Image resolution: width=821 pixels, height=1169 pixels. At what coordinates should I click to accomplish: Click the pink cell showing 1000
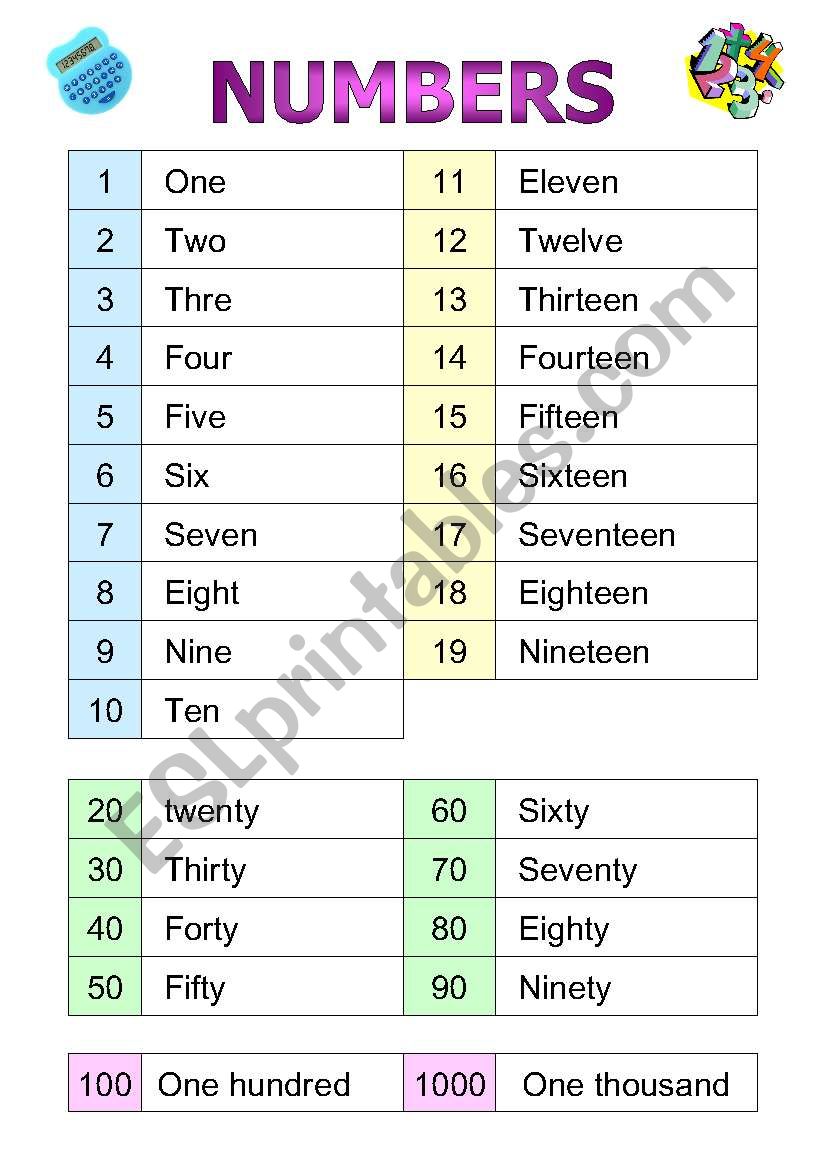450,1085
